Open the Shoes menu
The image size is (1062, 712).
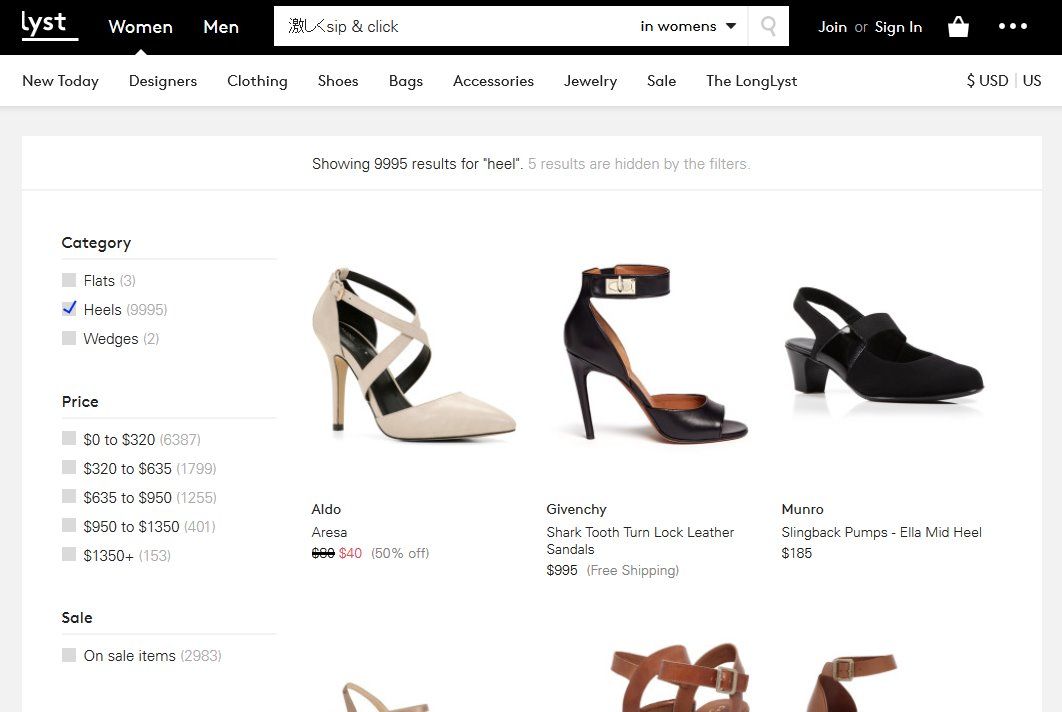pyautogui.click(x=338, y=81)
